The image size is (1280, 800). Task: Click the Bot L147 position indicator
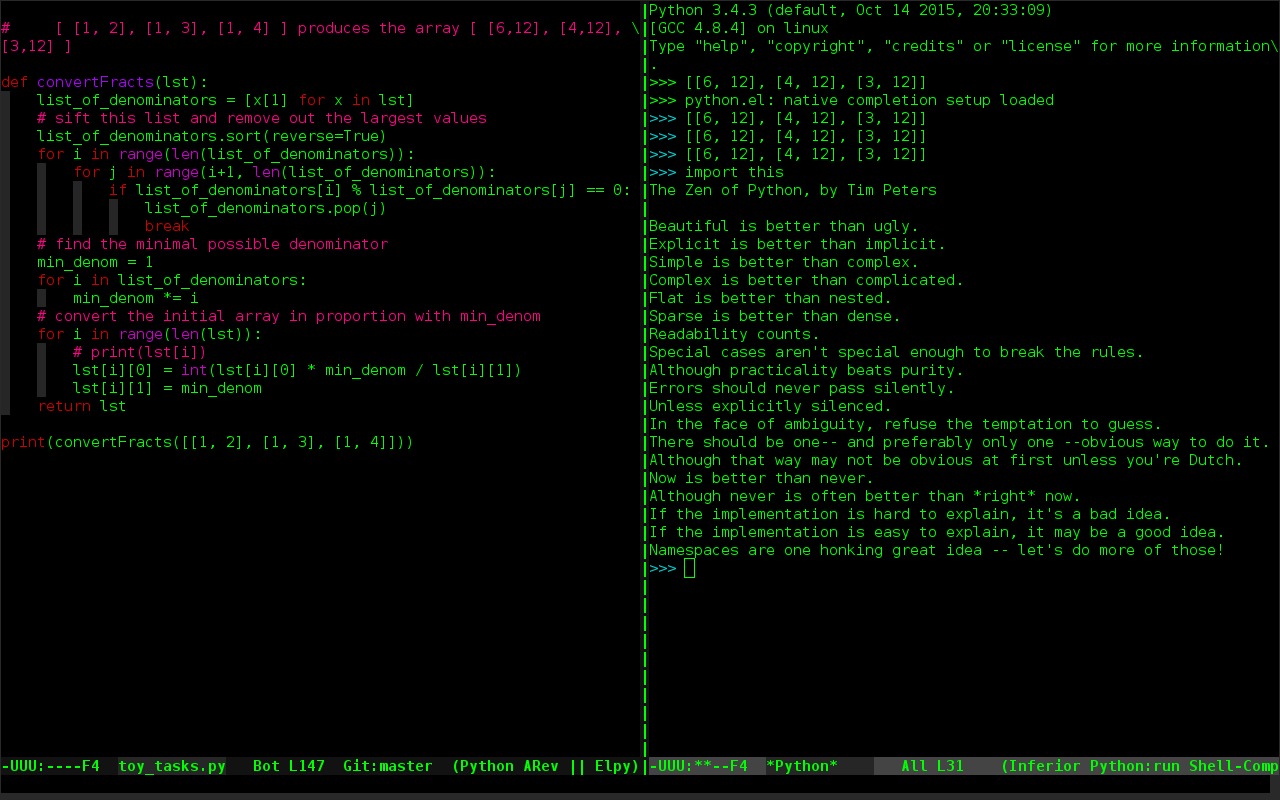289,766
